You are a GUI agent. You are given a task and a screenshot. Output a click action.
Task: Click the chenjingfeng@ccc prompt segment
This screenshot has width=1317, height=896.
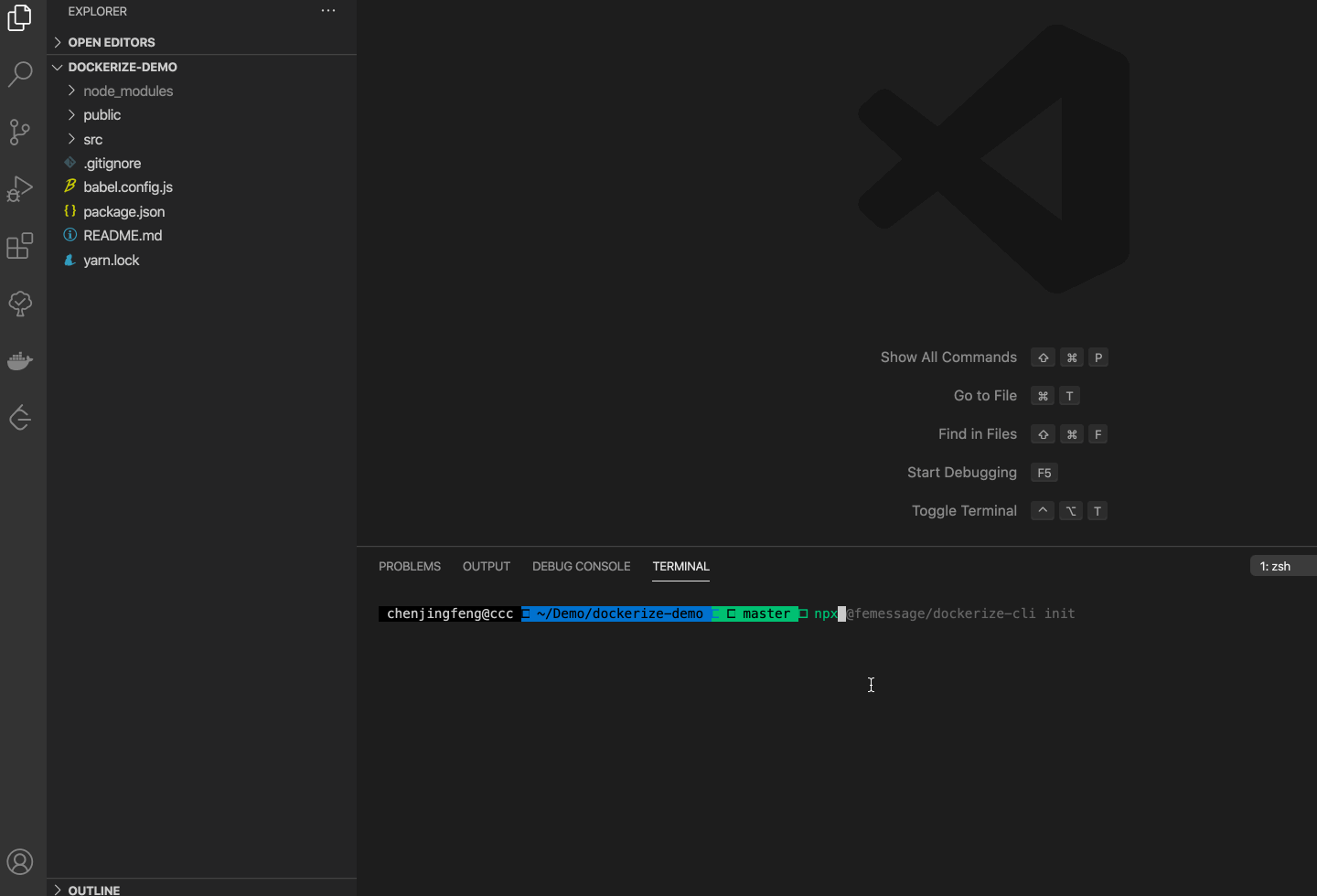click(x=450, y=613)
